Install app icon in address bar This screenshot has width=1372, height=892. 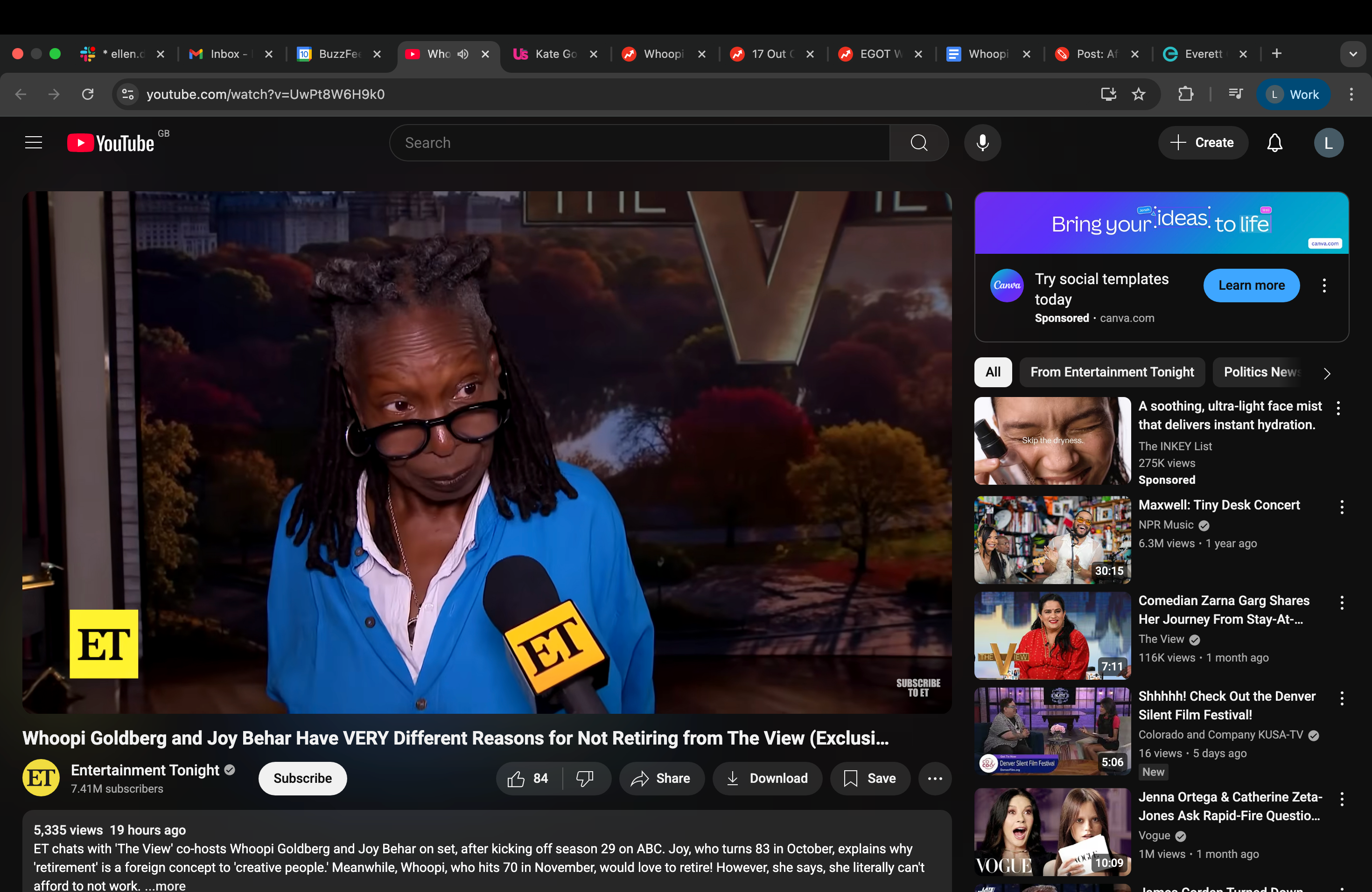[1108, 94]
